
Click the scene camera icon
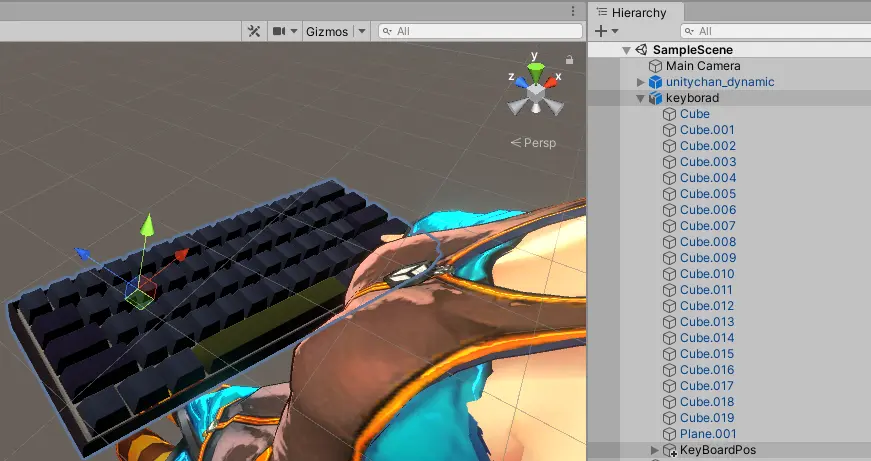coord(279,31)
